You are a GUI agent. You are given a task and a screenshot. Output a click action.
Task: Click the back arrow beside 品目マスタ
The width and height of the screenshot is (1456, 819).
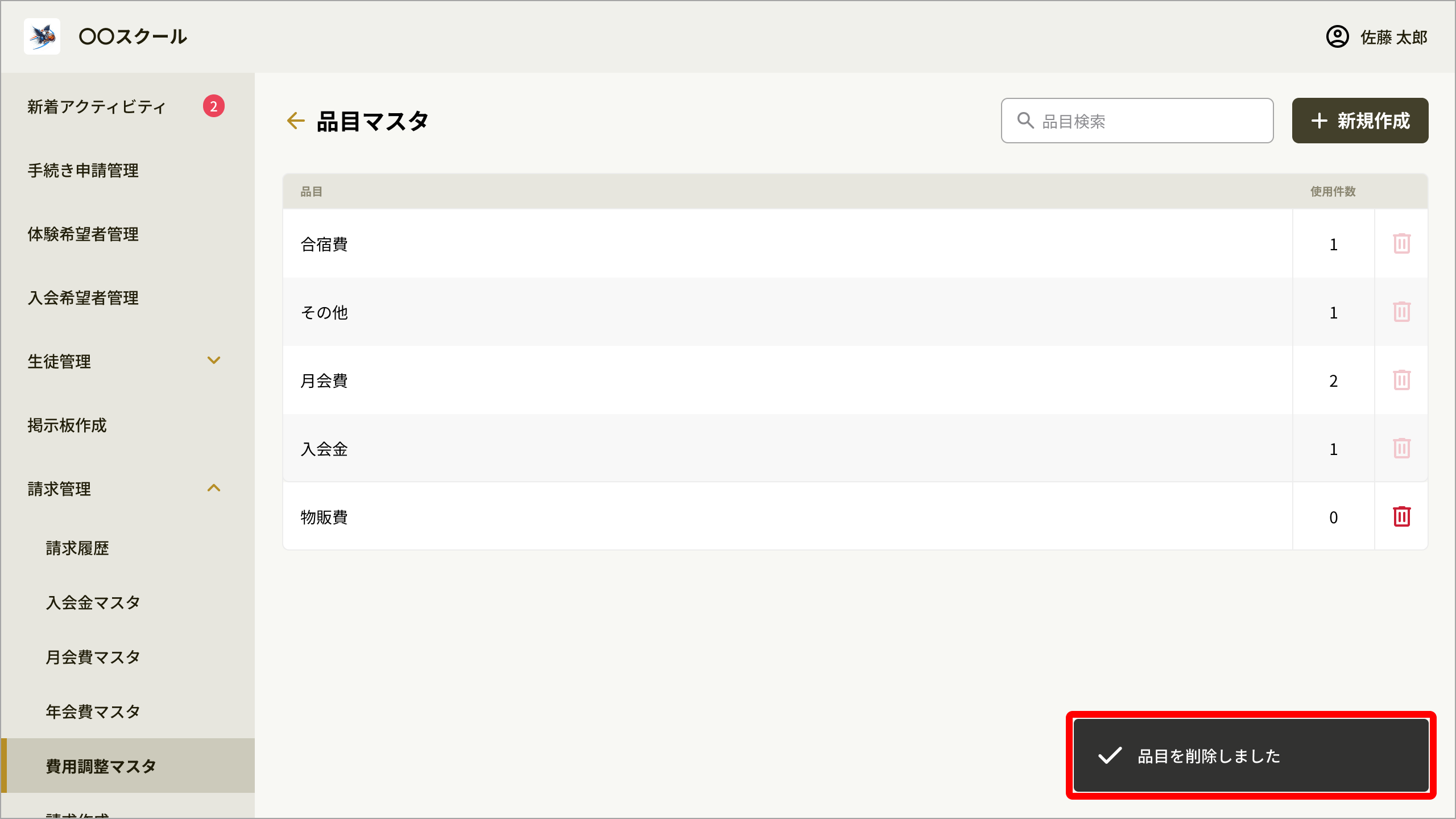click(x=296, y=121)
